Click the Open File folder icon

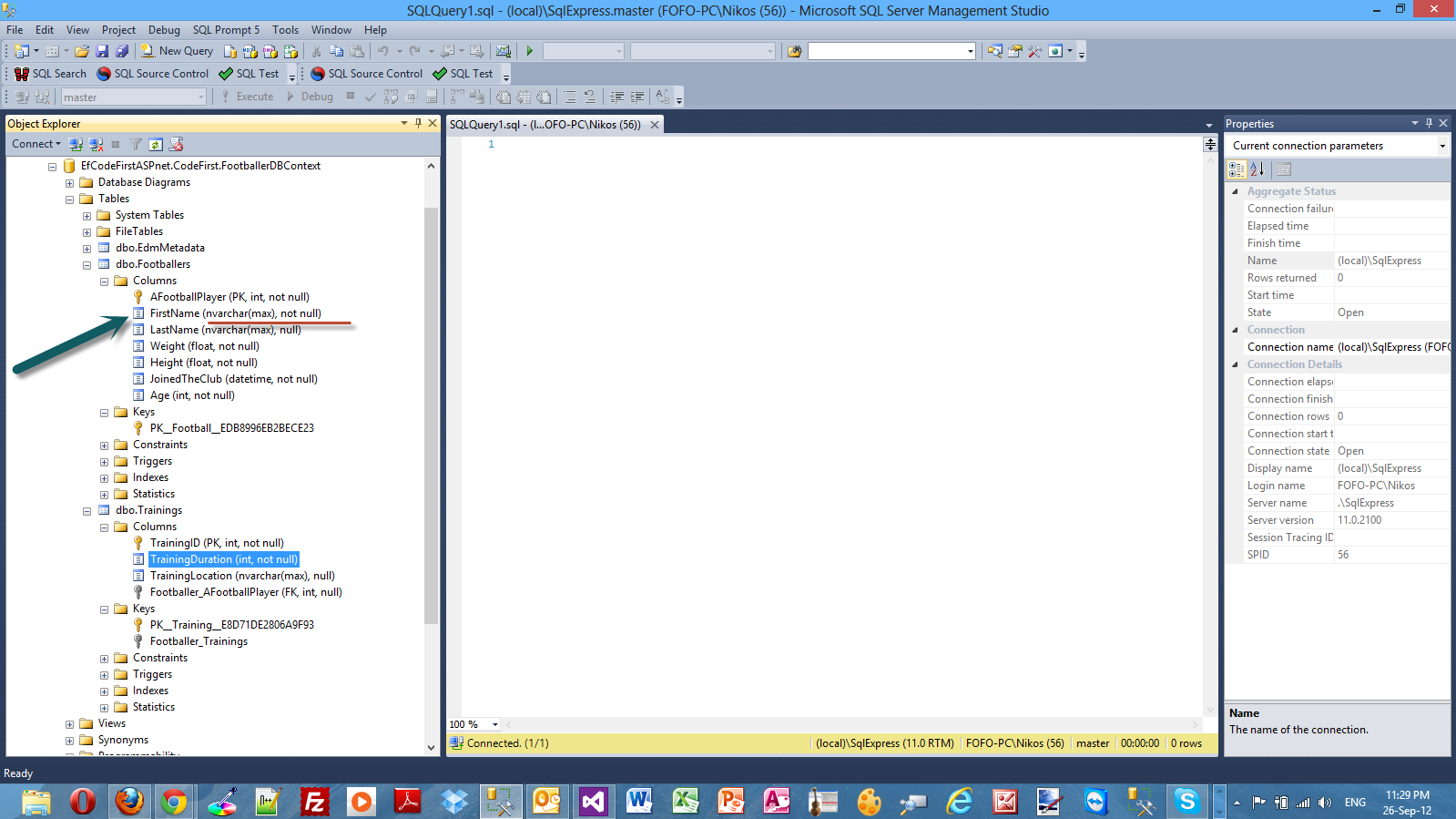tap(82, 51)
